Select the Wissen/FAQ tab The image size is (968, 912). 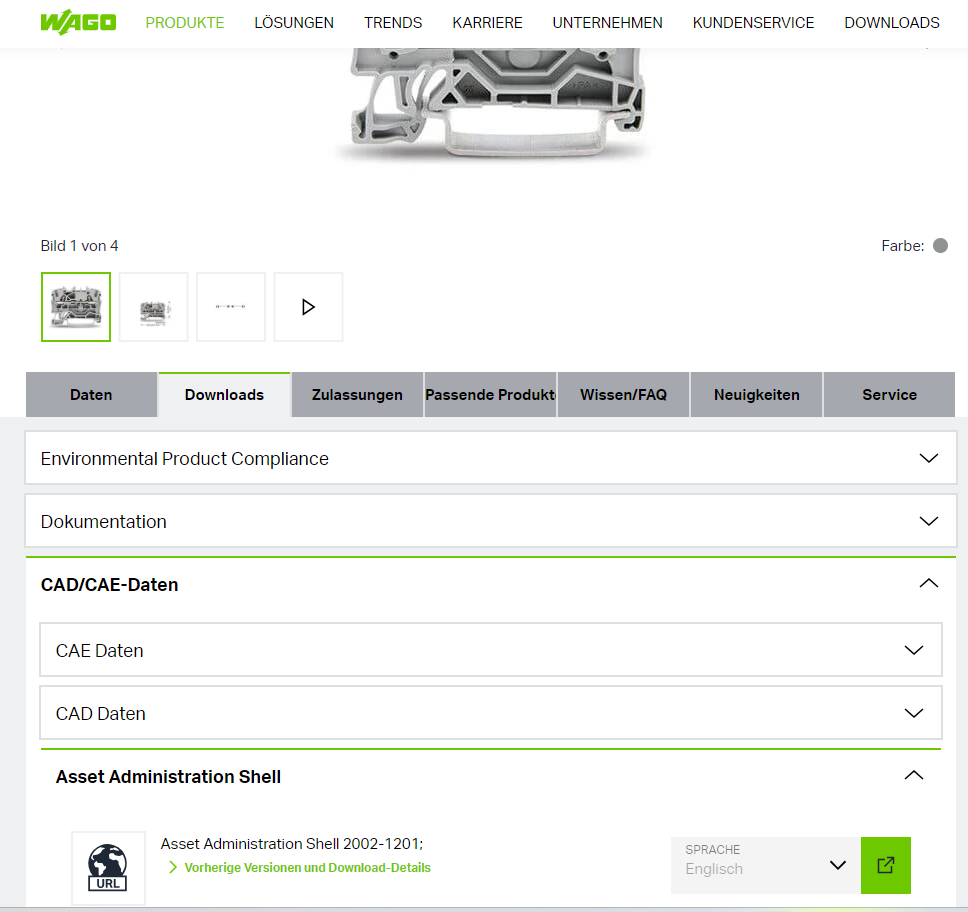click(622, 394)
